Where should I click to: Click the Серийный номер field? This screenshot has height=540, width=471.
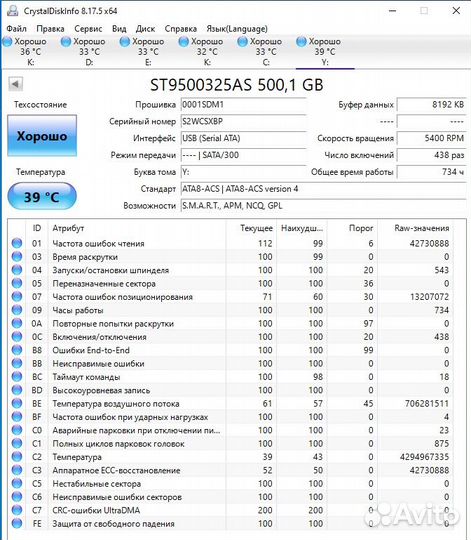243,122
